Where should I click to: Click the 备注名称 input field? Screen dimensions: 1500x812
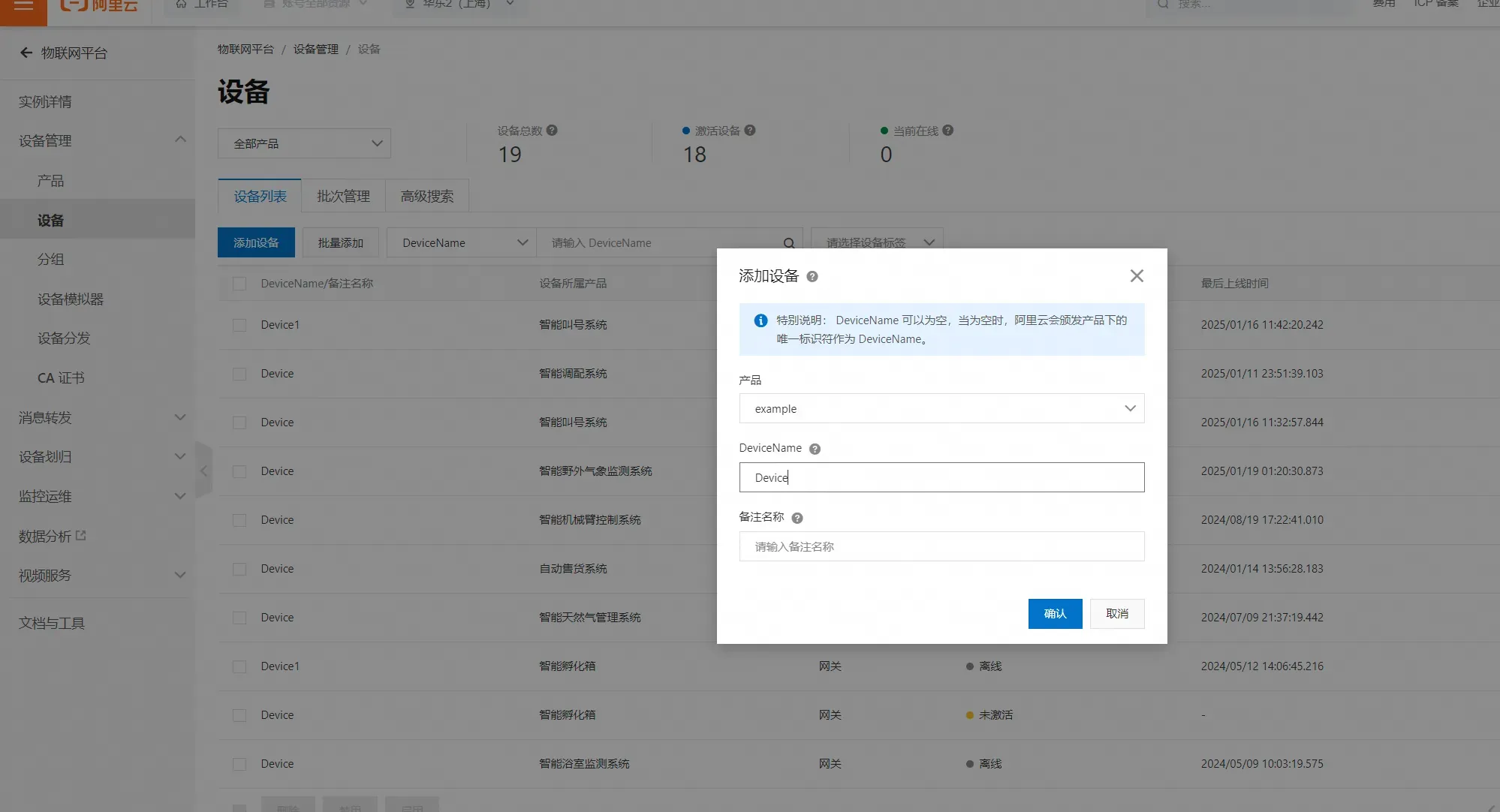pos(941,546)
